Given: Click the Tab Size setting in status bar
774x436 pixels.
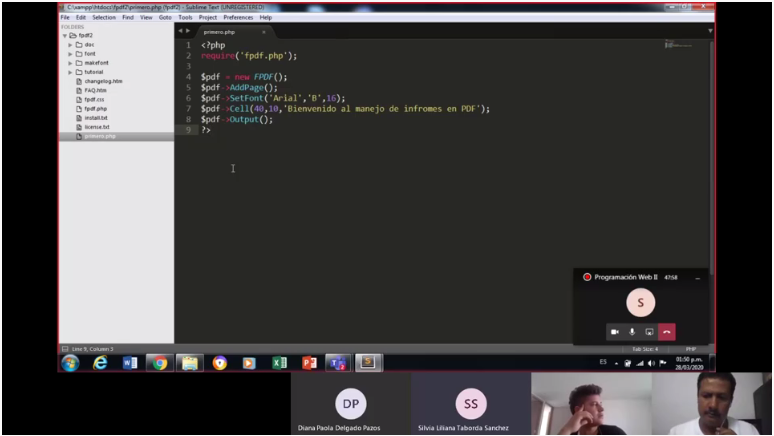Looking at the screenshot, I should point(644,349).
